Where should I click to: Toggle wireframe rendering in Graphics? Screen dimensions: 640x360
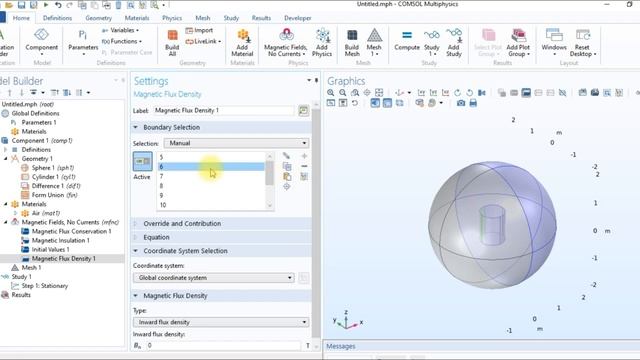[400, 103]
